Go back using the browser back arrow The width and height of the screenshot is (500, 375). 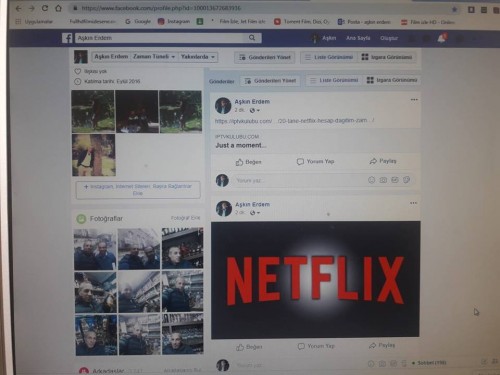click(x=18, y=8)
